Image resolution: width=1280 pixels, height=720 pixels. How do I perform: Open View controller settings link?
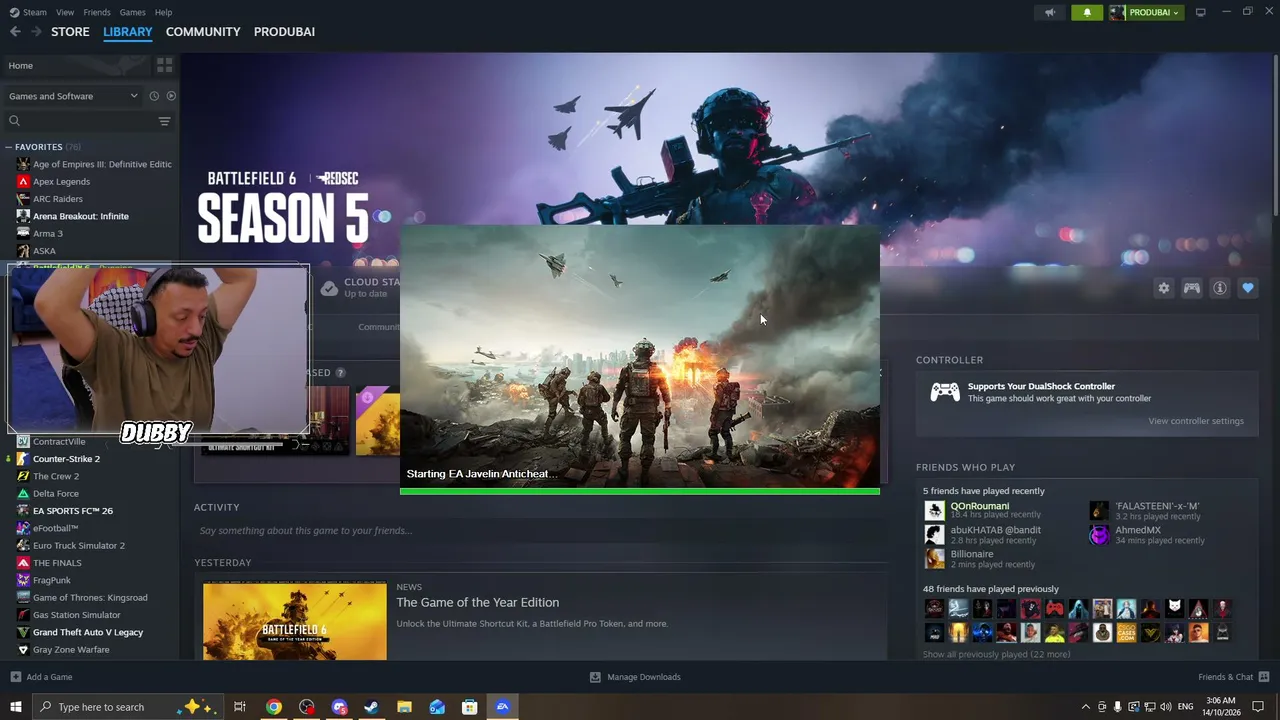[x=1196, y=421]
